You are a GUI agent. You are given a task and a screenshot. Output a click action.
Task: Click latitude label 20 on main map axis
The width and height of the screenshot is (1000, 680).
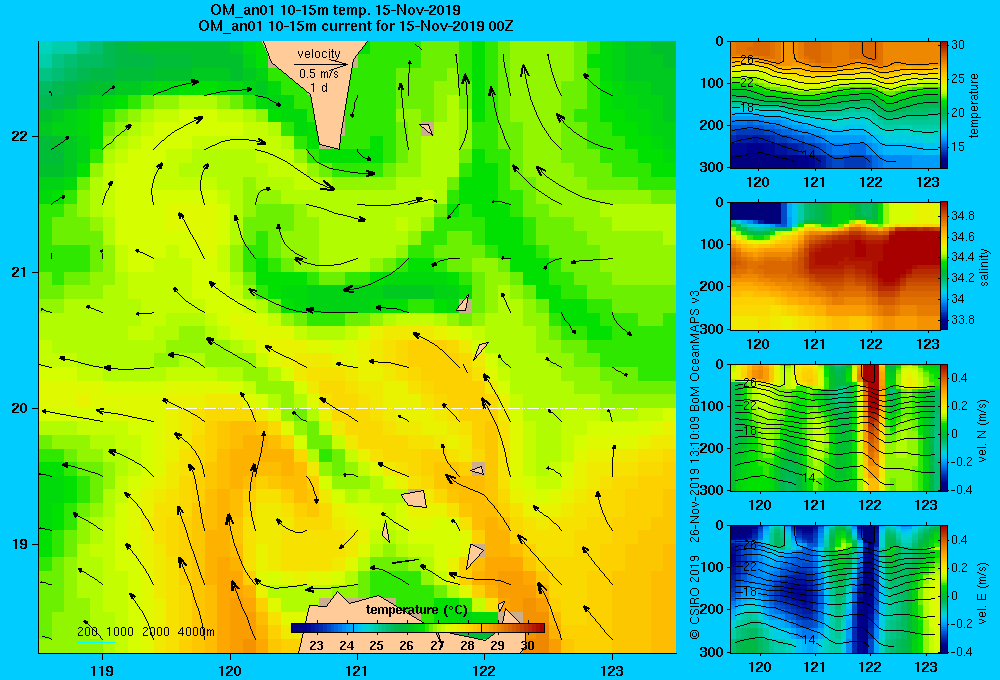(x=20, y=408)
